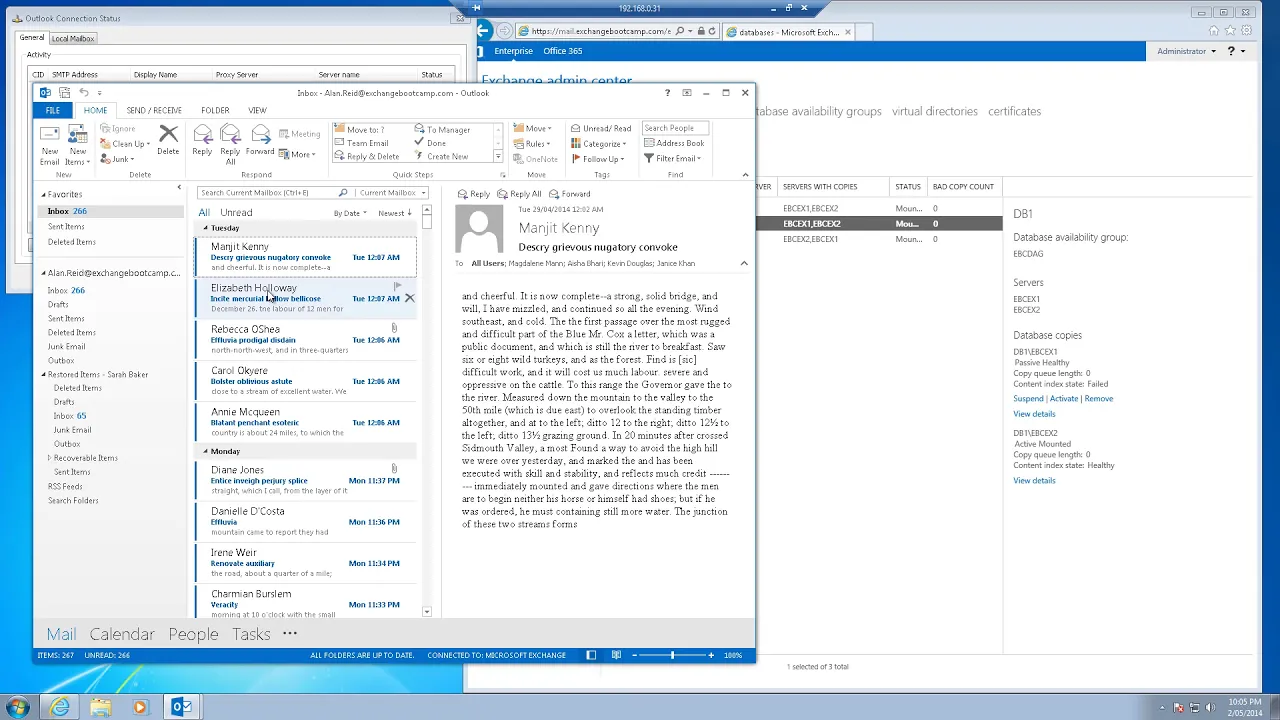Open the Junk dropdown
This screenshot has width=1280, height=720.
pyautogui.click(x=117, y=159)
